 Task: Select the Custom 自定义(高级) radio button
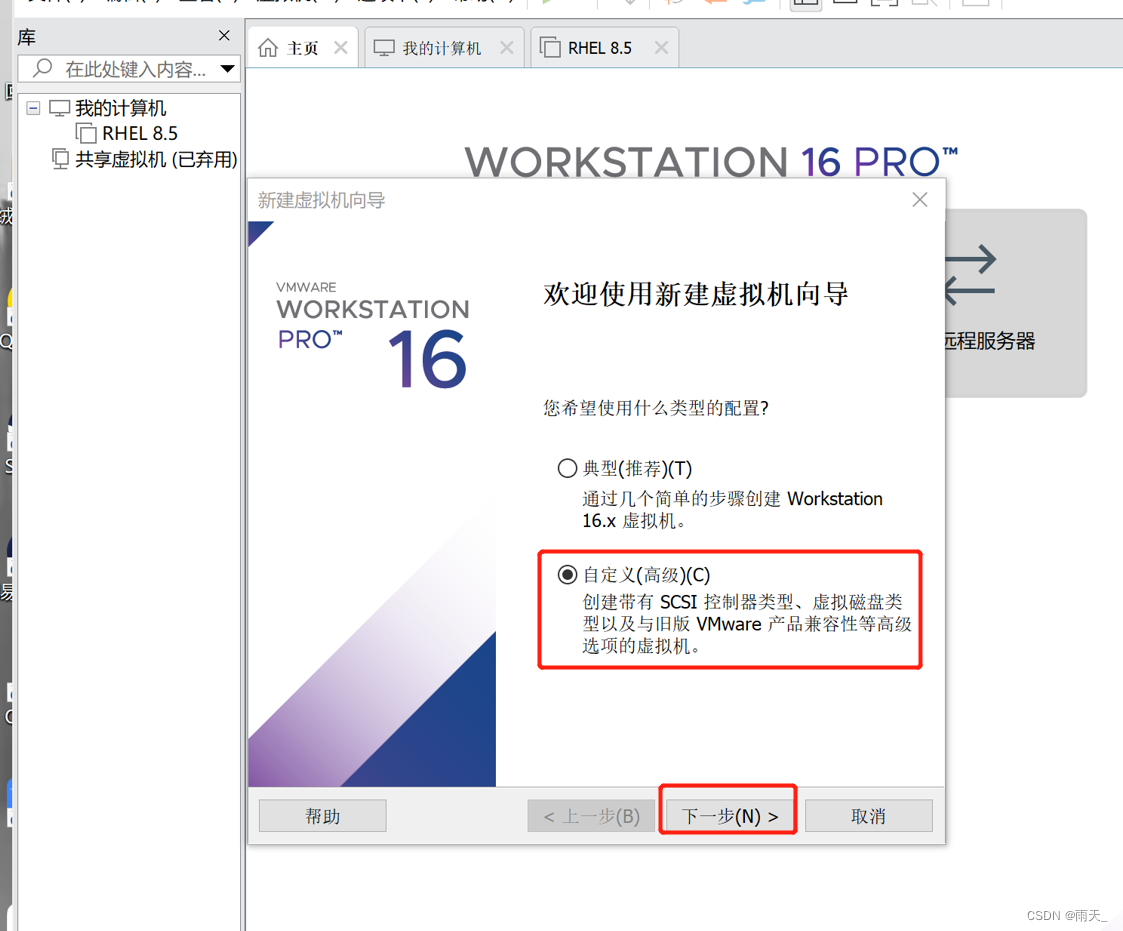567,574
